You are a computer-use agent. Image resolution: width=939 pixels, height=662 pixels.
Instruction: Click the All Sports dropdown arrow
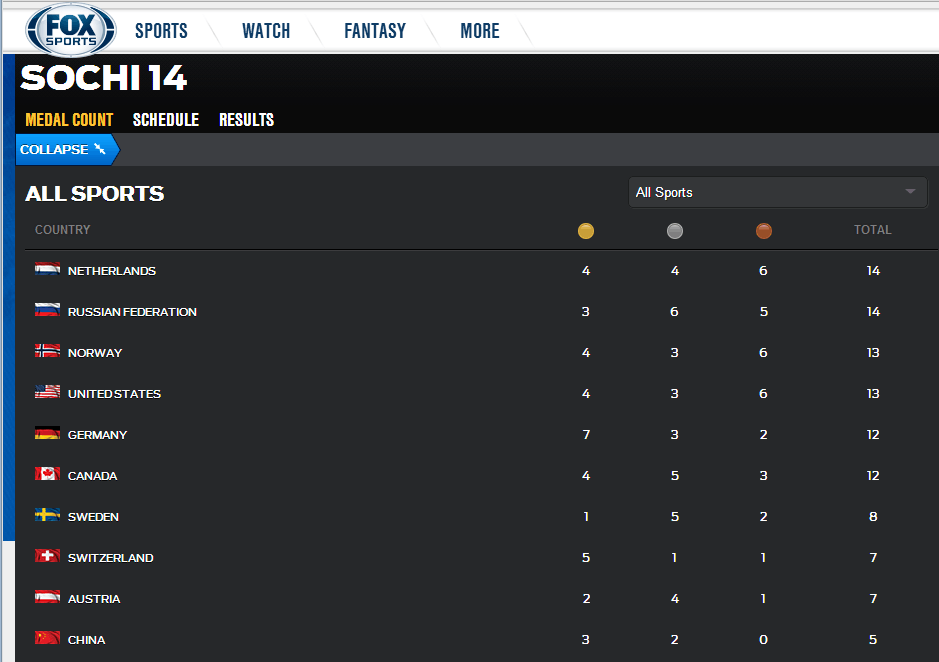(x=910, y=192)
